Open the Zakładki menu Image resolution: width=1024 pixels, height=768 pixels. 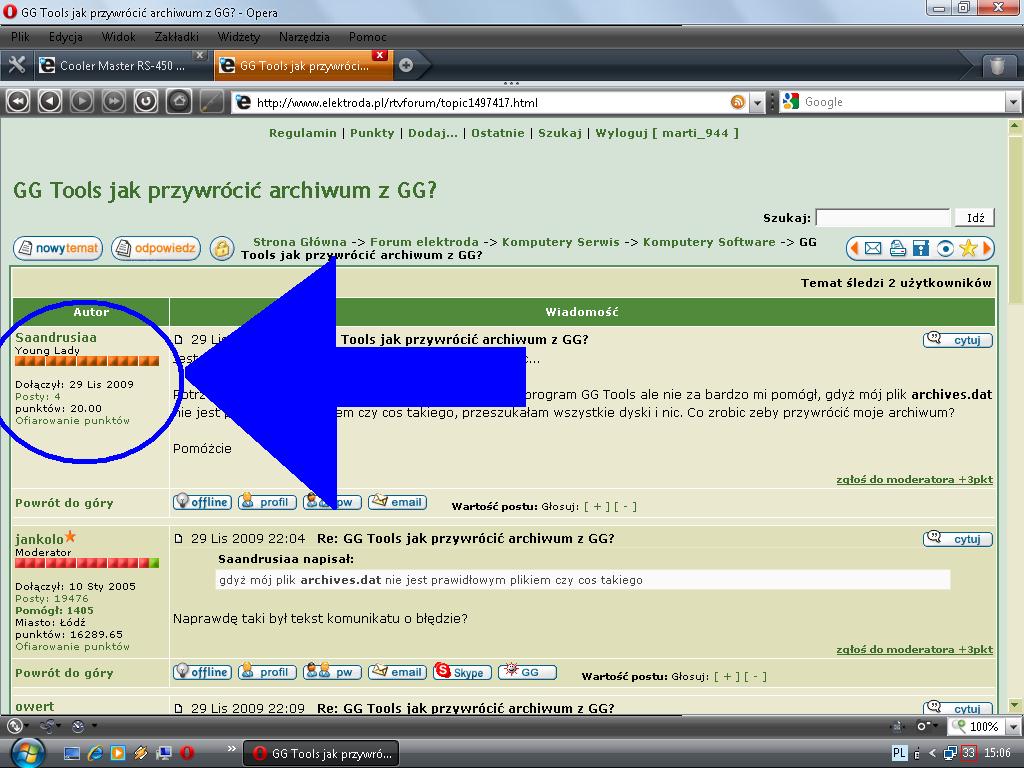point(176,37)
